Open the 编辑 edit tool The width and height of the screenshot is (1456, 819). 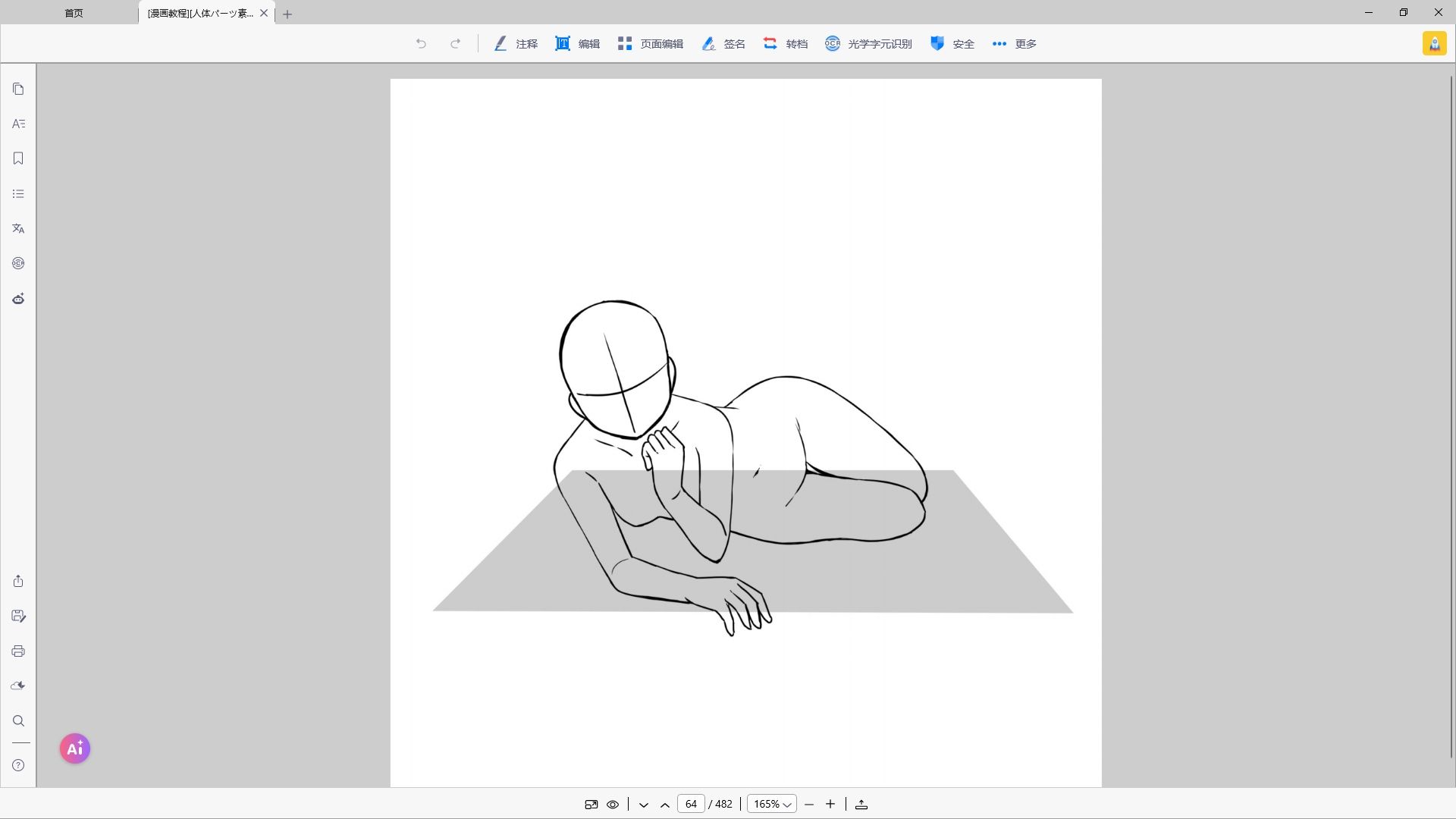pos(578,44)
